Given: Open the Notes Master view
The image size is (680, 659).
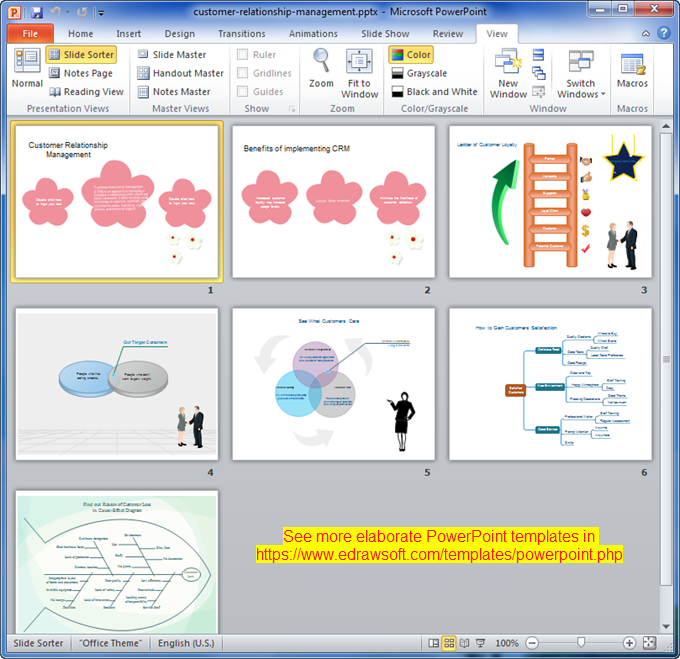Looking at the screenshot, I should point(174,92).
